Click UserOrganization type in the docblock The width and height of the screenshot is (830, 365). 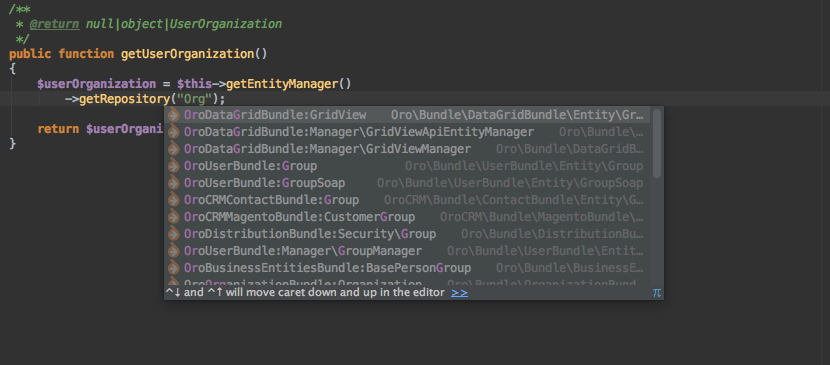(x=226, y=24)
